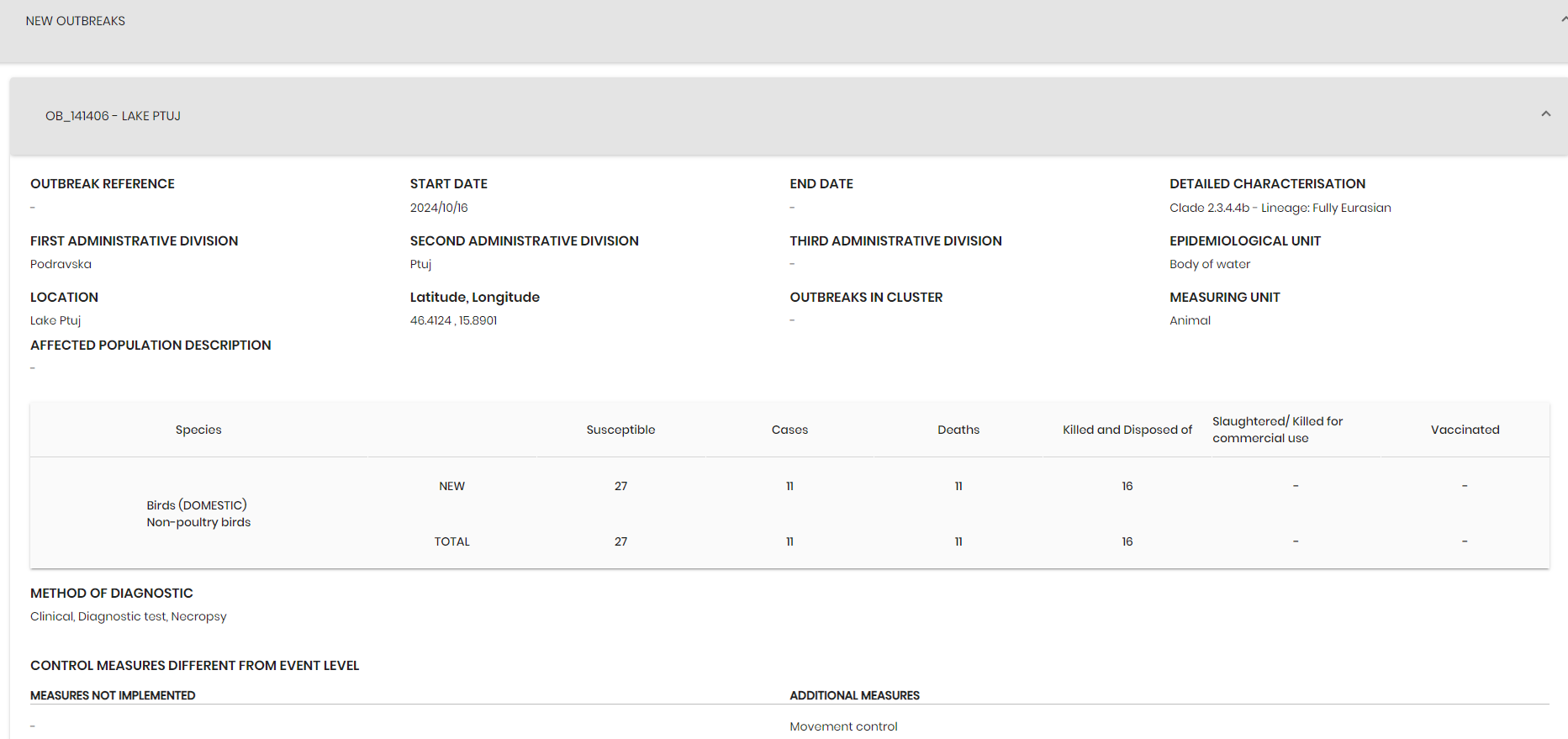Click the Species column header
Screen dimensions: 1568x739
pyautogui.click(x=198, y=430)
